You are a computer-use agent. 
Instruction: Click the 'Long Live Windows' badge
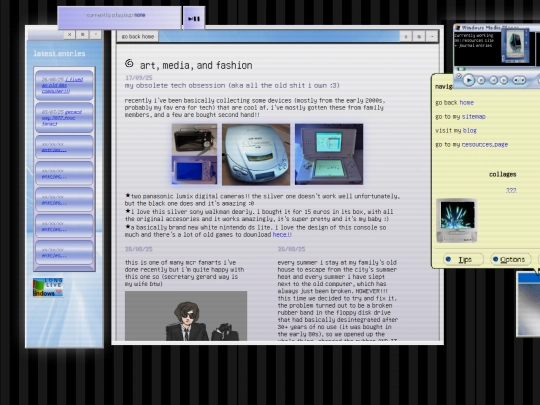48,287
